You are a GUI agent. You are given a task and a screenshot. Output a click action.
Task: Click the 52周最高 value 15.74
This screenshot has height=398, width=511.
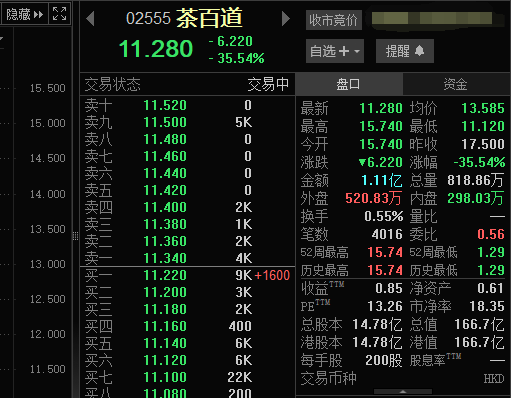coord(385,252)
